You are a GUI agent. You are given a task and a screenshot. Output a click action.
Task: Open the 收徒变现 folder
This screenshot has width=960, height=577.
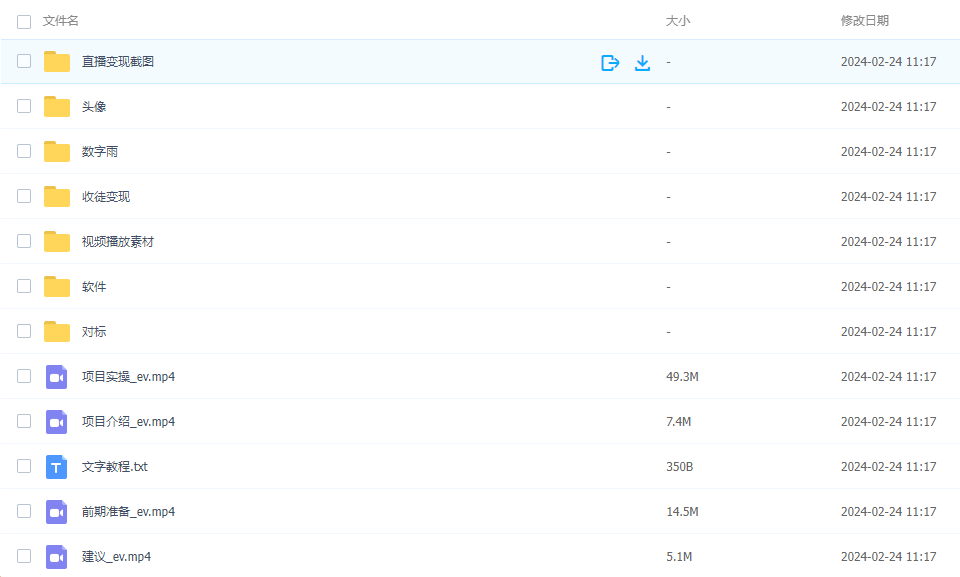point(106,197)
